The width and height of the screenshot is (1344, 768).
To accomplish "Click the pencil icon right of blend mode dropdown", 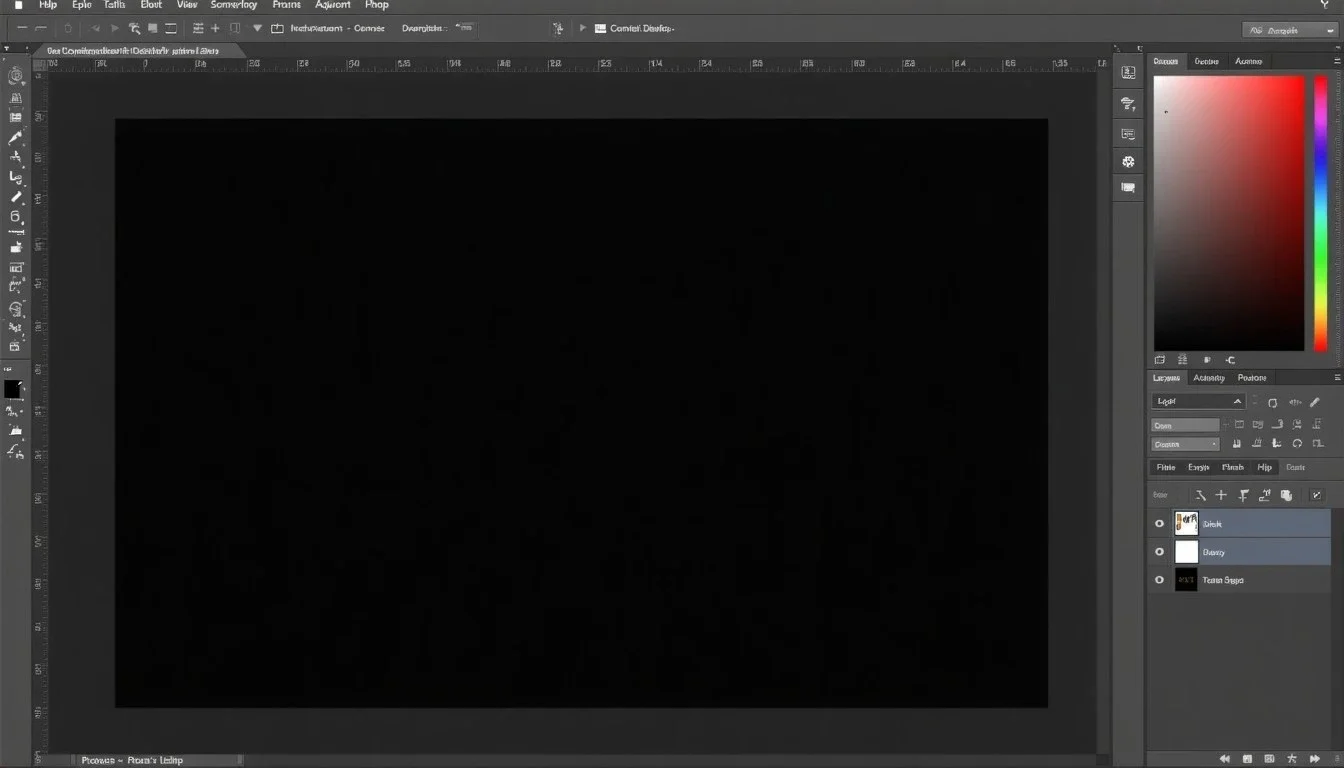I will pos(1315,402).
